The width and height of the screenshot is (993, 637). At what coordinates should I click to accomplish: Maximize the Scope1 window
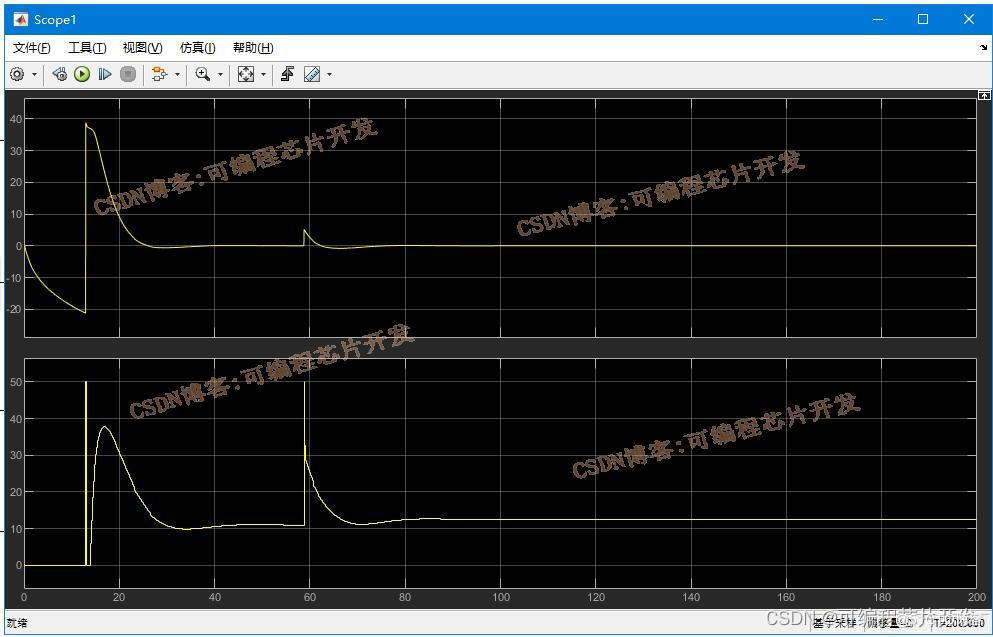923,20
